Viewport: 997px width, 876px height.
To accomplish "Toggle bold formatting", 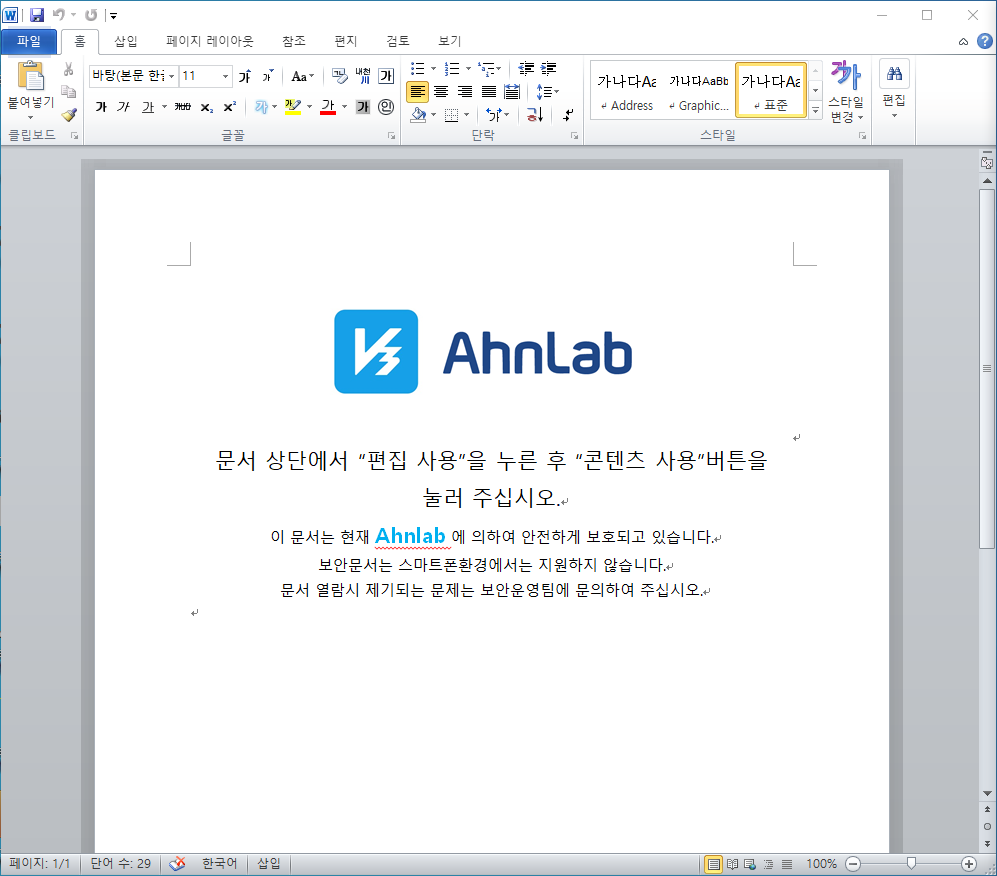I will click(x=100, y=107).
